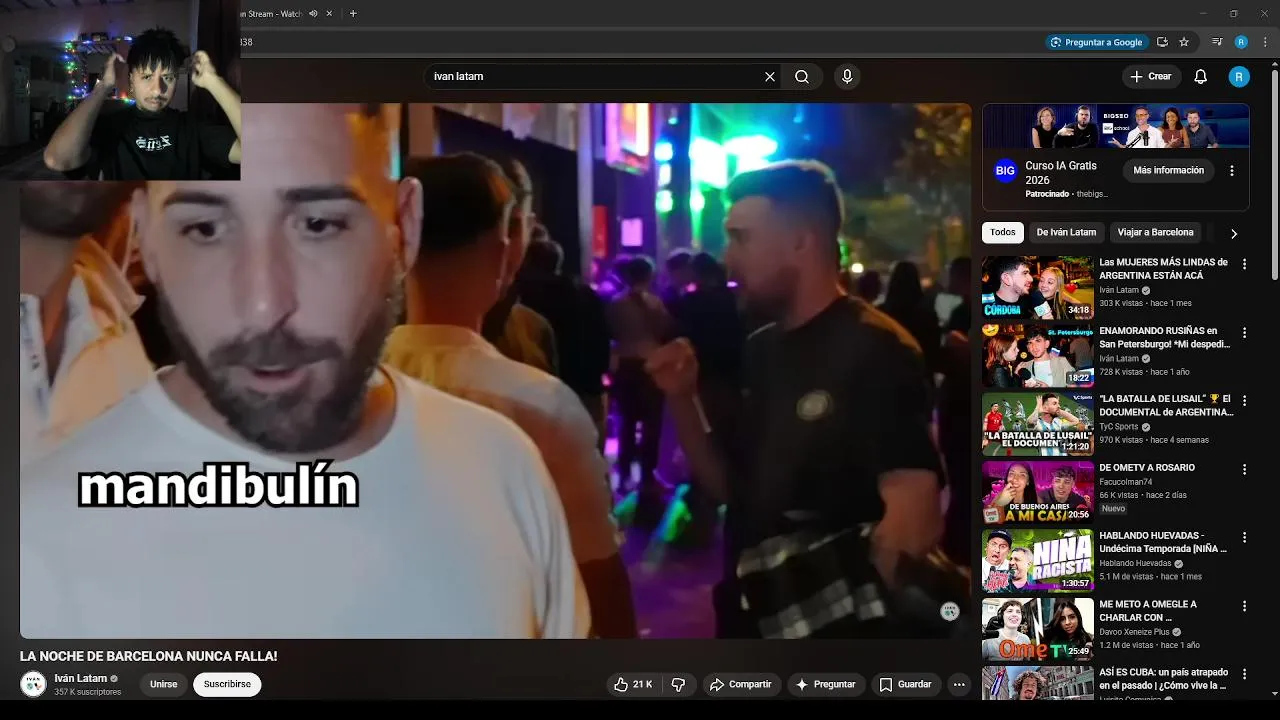1280x720 pixels.
Task: Click the Preguntar a Google chip
Action: tap(1096, 42)
